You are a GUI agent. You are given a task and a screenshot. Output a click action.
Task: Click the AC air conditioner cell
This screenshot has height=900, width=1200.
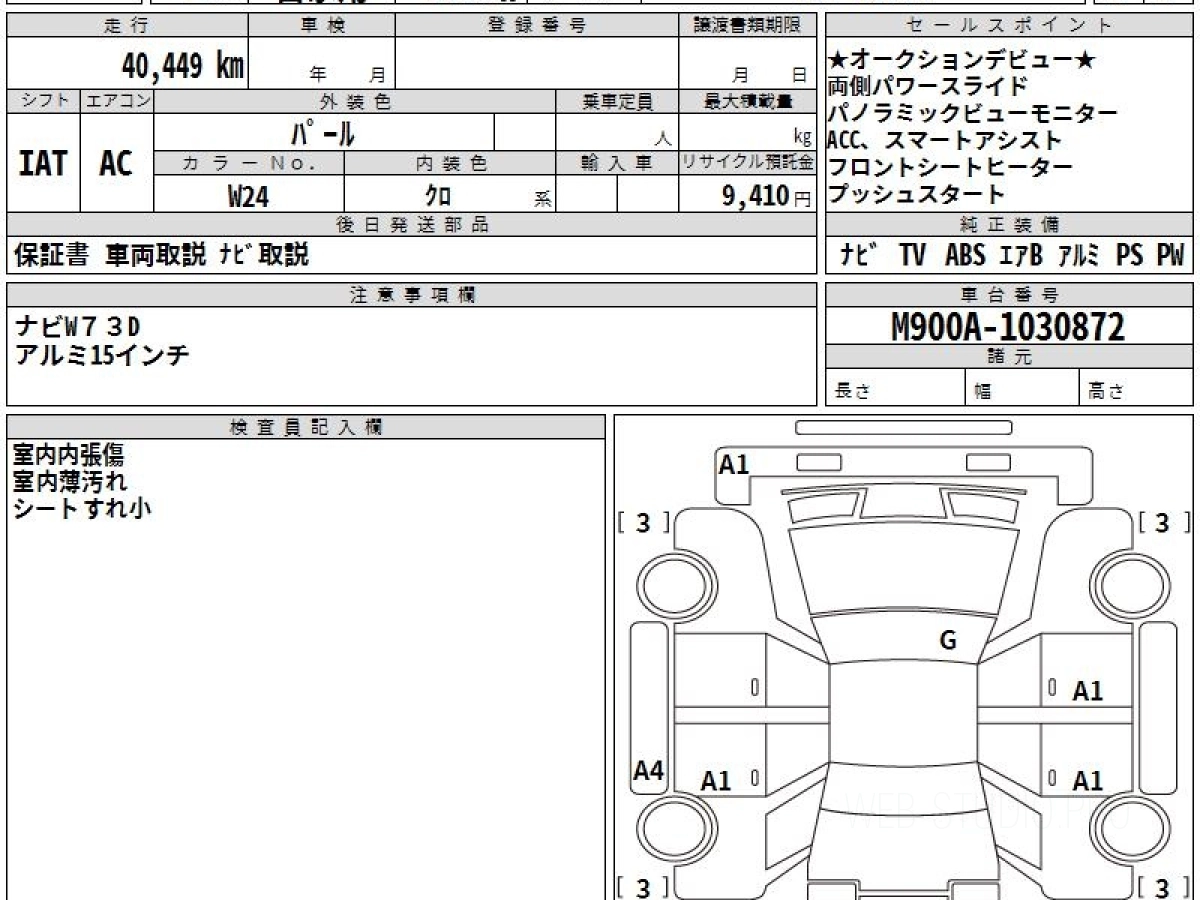tap(116, 163)
